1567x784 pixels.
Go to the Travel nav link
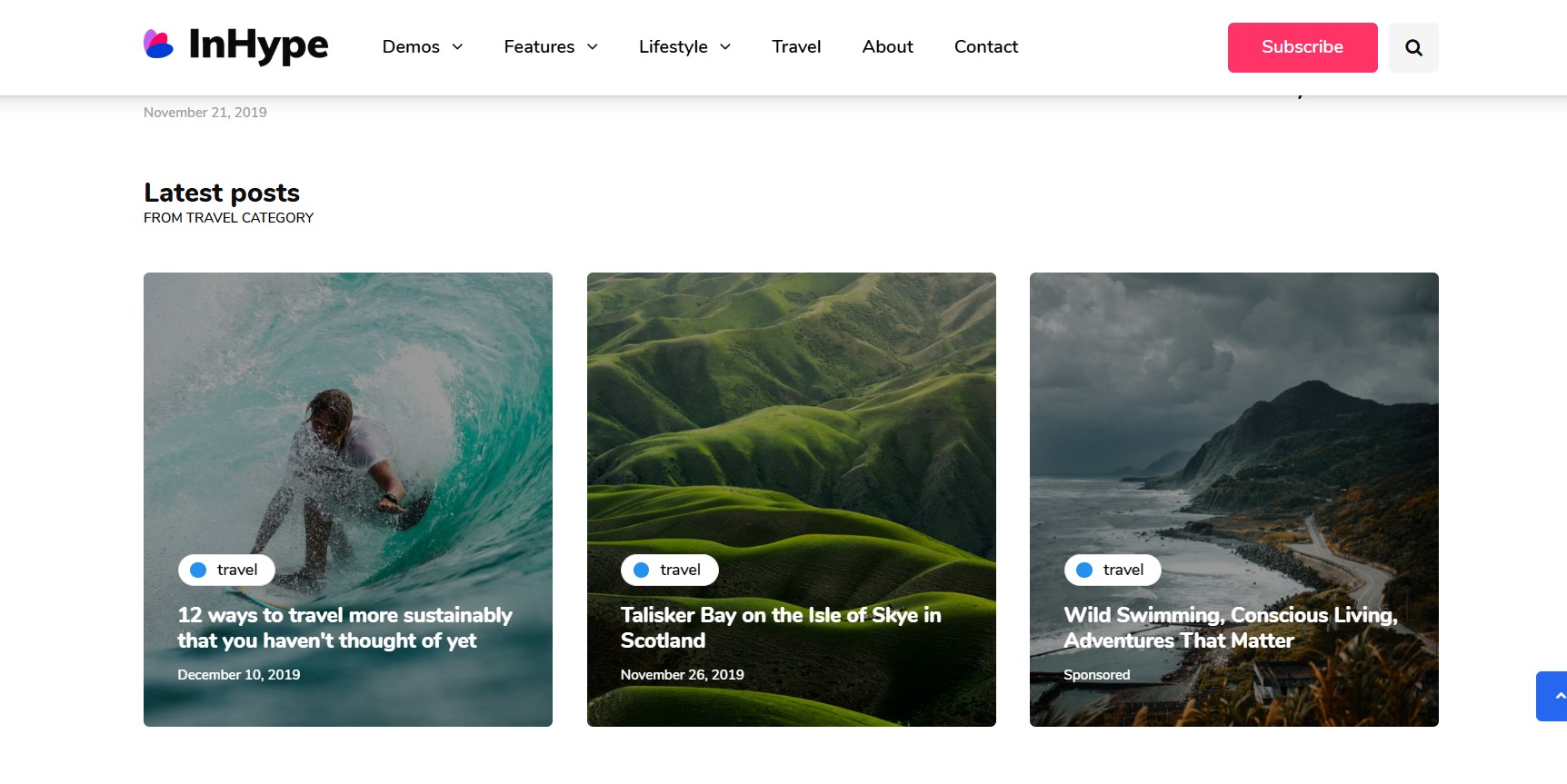coord(796,46)
